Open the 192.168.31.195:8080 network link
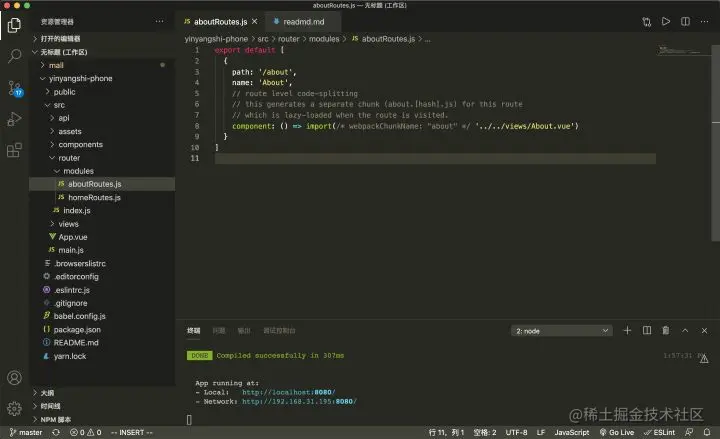Image resolution: width=720 pixels, height=439 pixels. click(299, 401)
